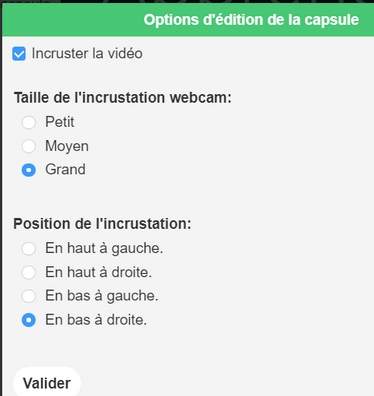Click the 'En bas à gauche.' label text
This screenshot has width=374, height=396.
(102, 296)
